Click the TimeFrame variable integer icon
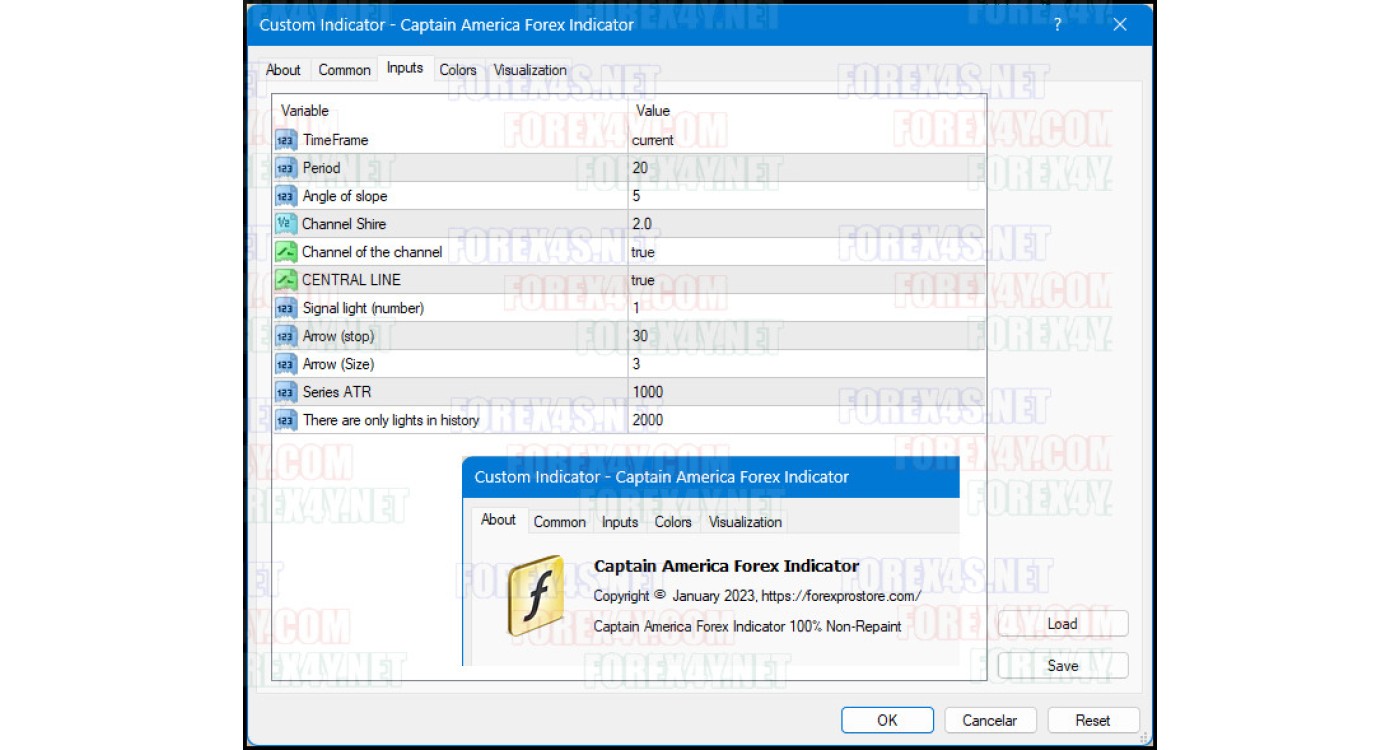Image resolution: width=1400 pixels, height=750 pixels. click(286, 140)
